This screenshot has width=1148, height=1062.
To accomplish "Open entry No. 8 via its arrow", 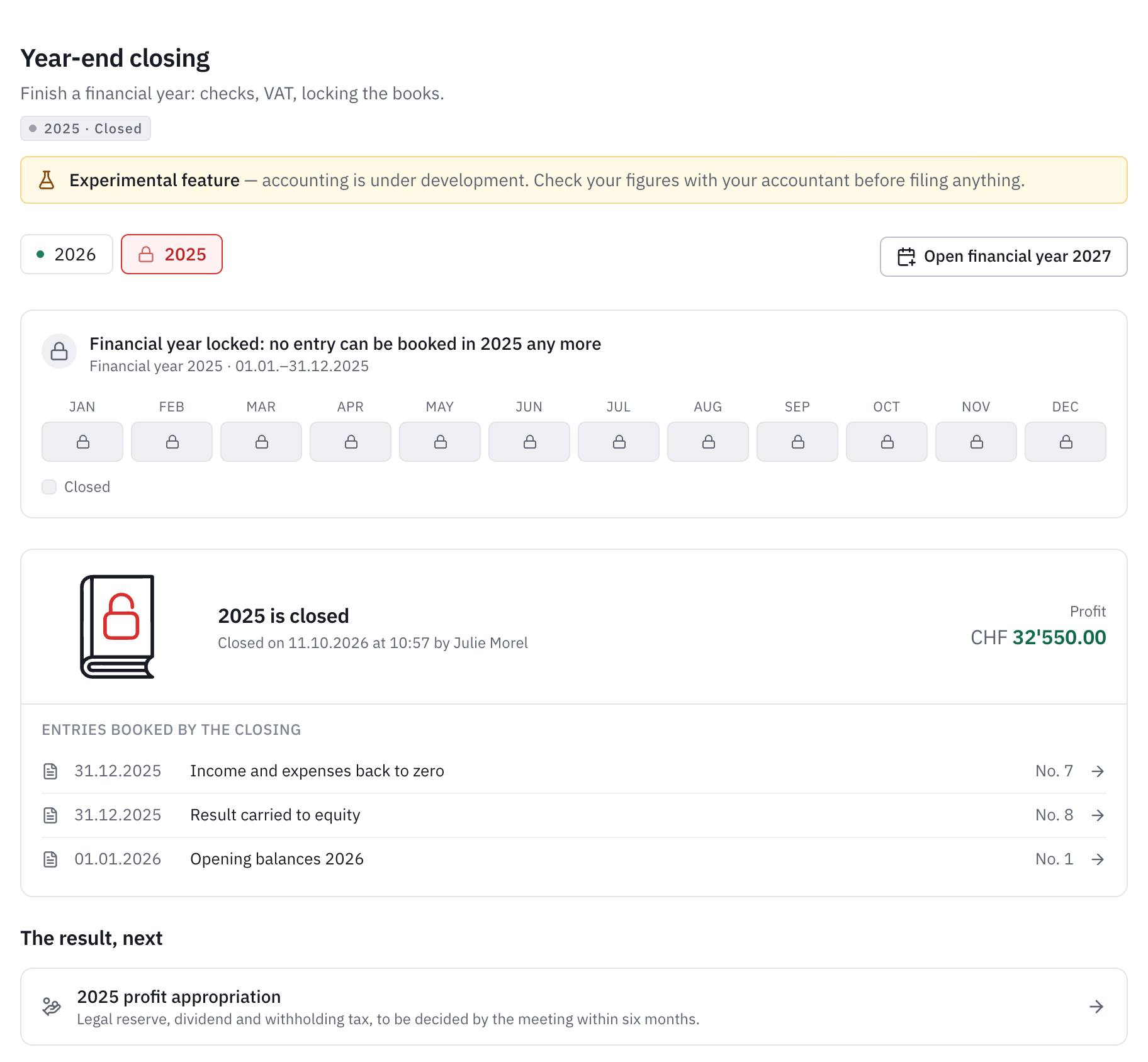I will point(1098,815).
